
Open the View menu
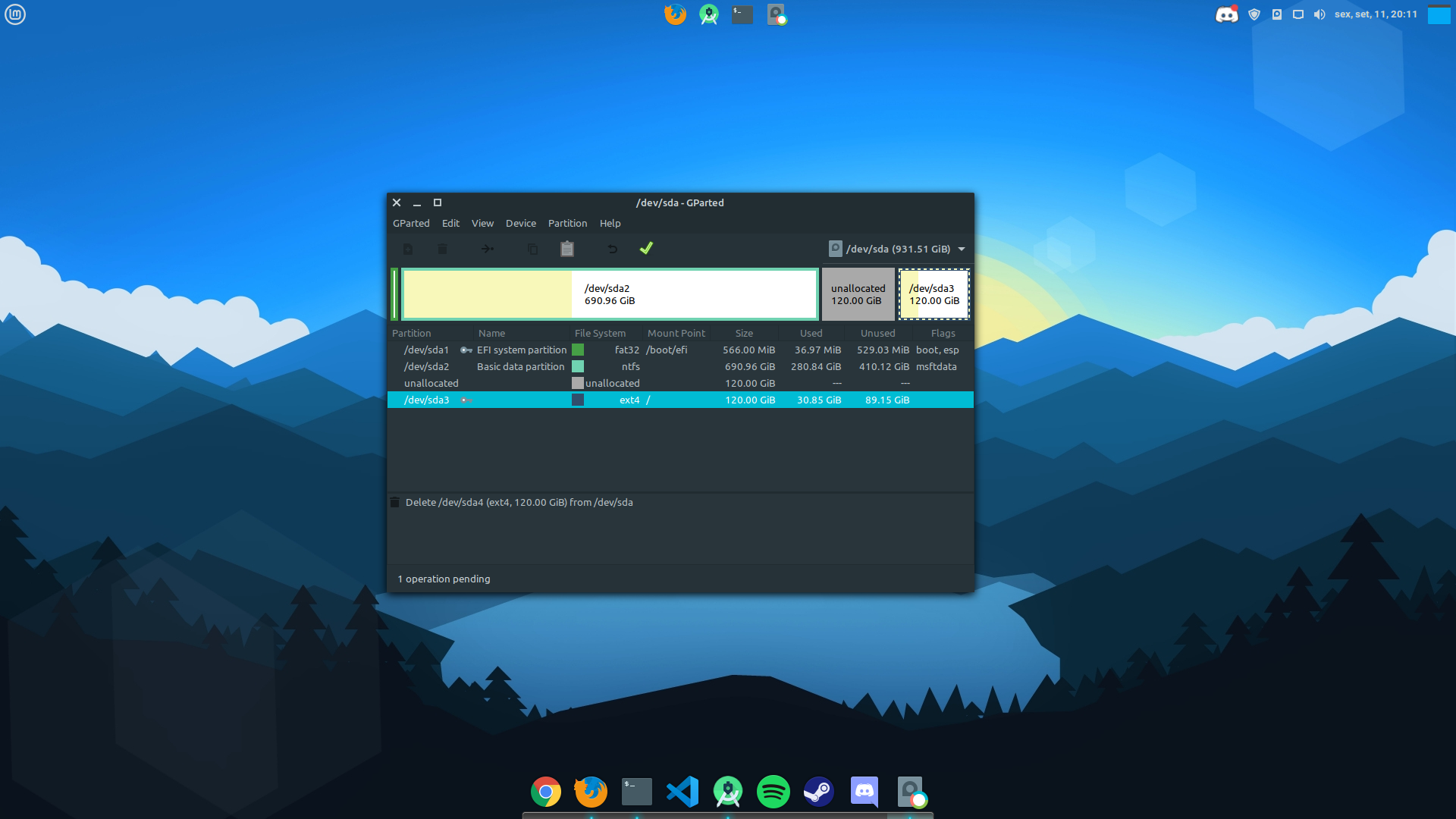[x=482, y=223]
